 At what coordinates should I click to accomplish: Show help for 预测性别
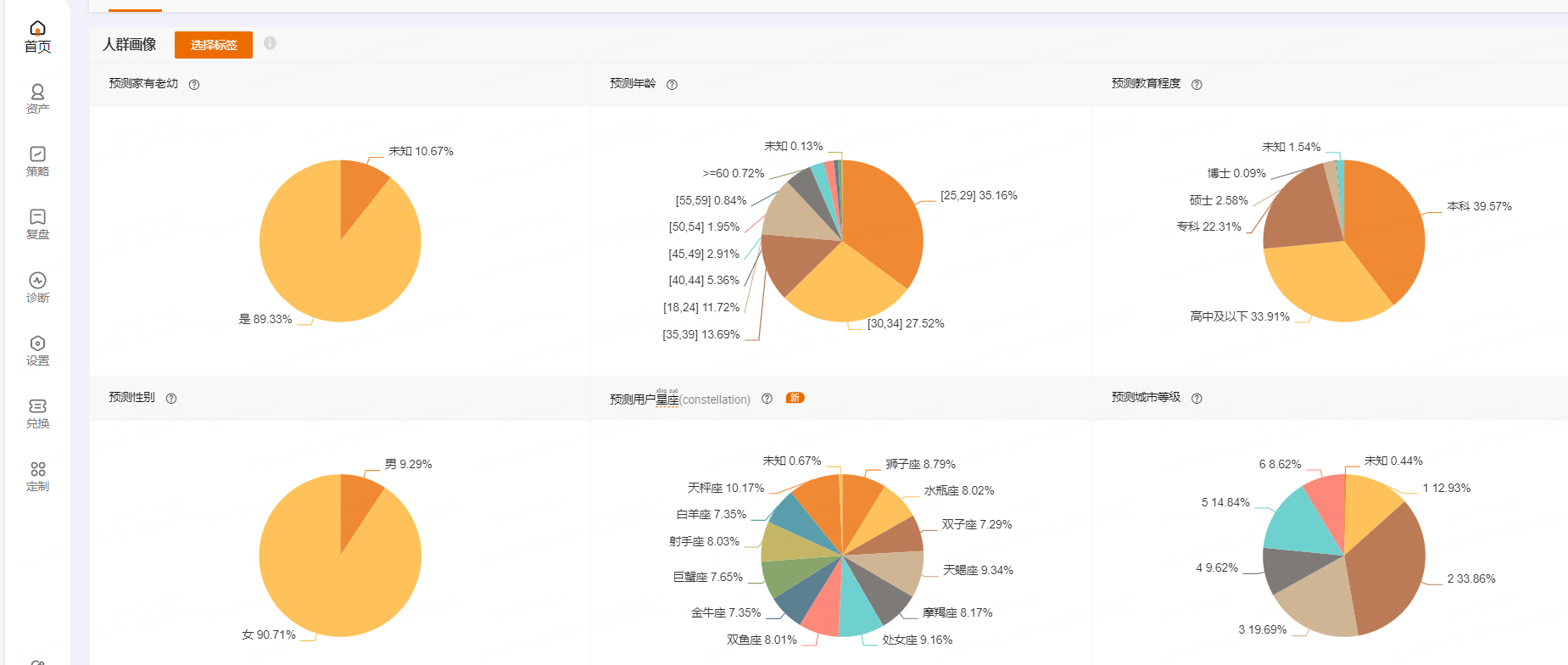pos(171,399)
